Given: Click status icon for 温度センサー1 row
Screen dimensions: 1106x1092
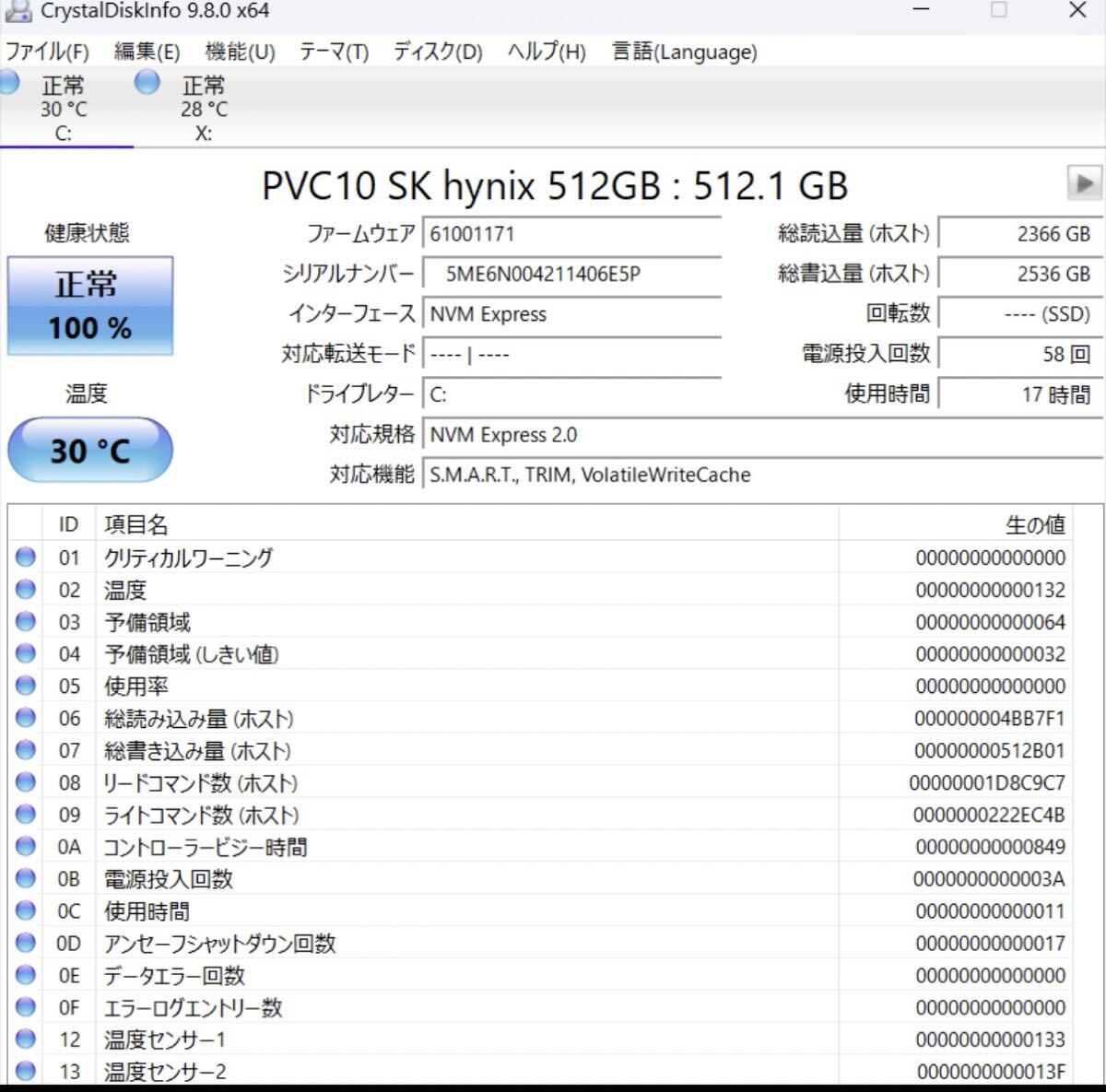Looking at the screenshot, I should (26, 1039).
